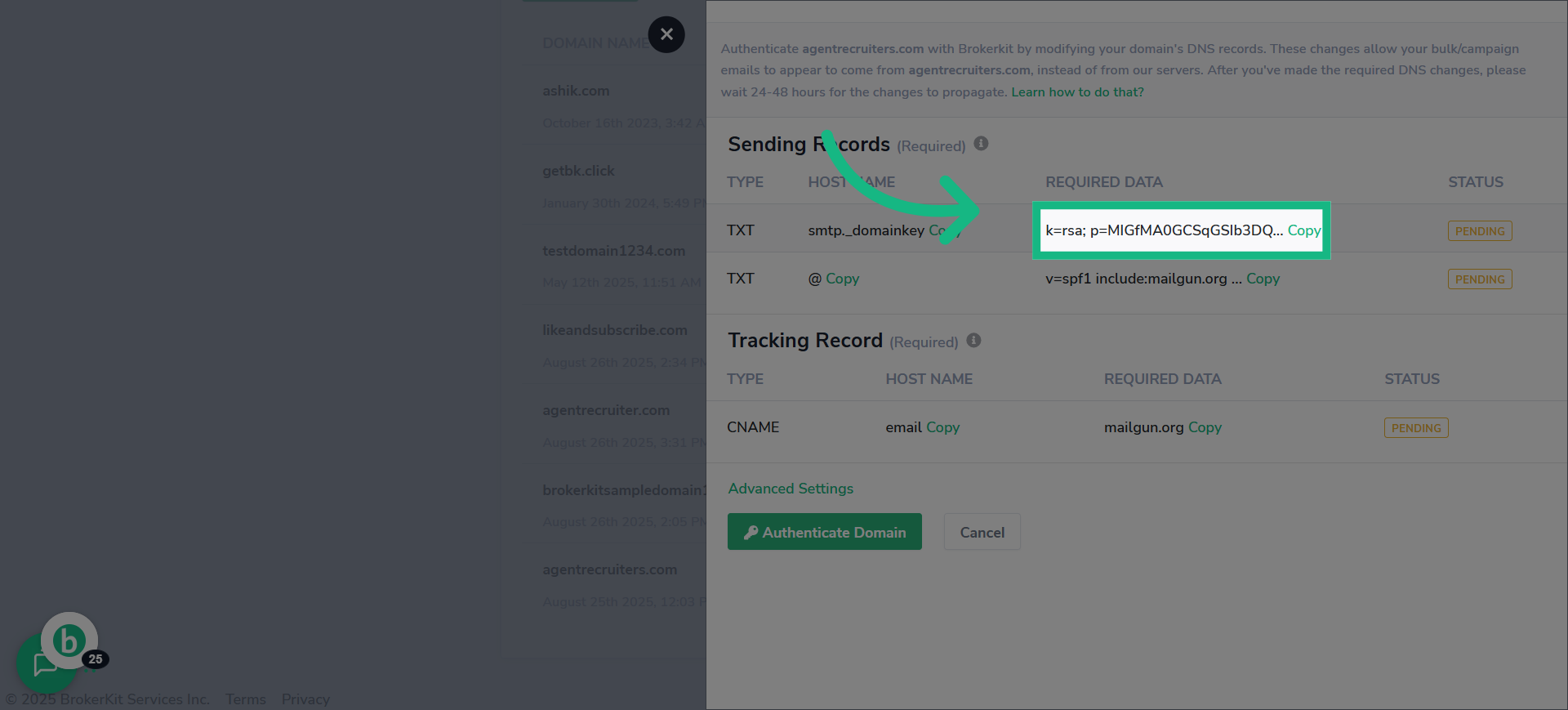1568x710 pixels.
Task: Copy the mailgun.org required data
Action: pyautogui.click(x=1205, y=427)
